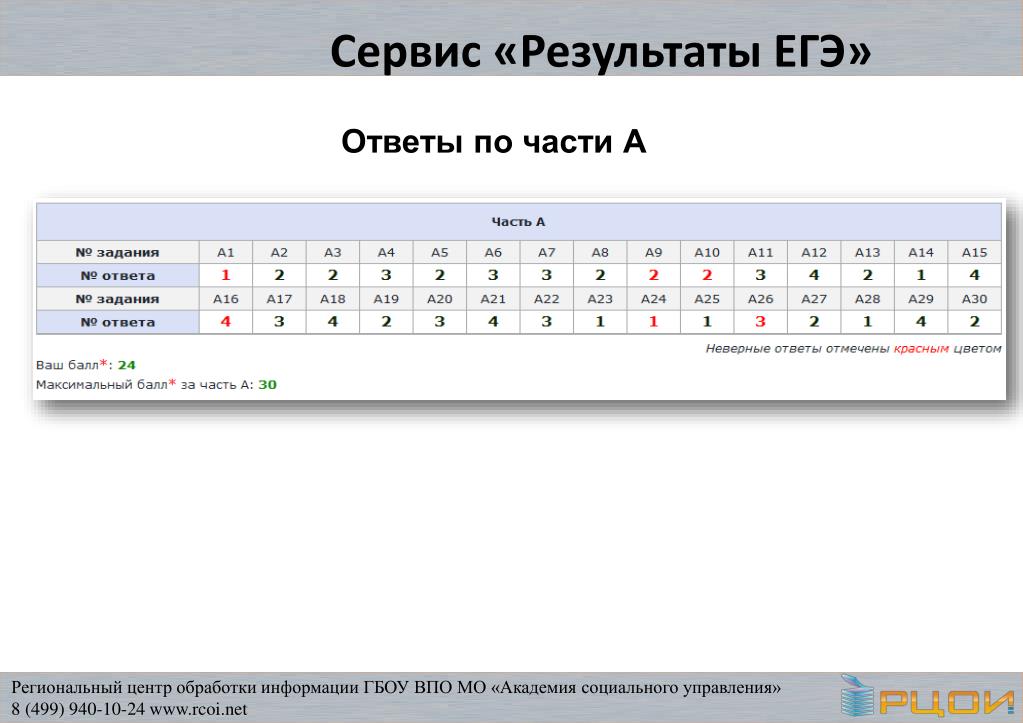Click the first row '№ ответа' label
The width and height of the screenshot is (1023, 723).
pyautogui.click(x=117, y=275)
